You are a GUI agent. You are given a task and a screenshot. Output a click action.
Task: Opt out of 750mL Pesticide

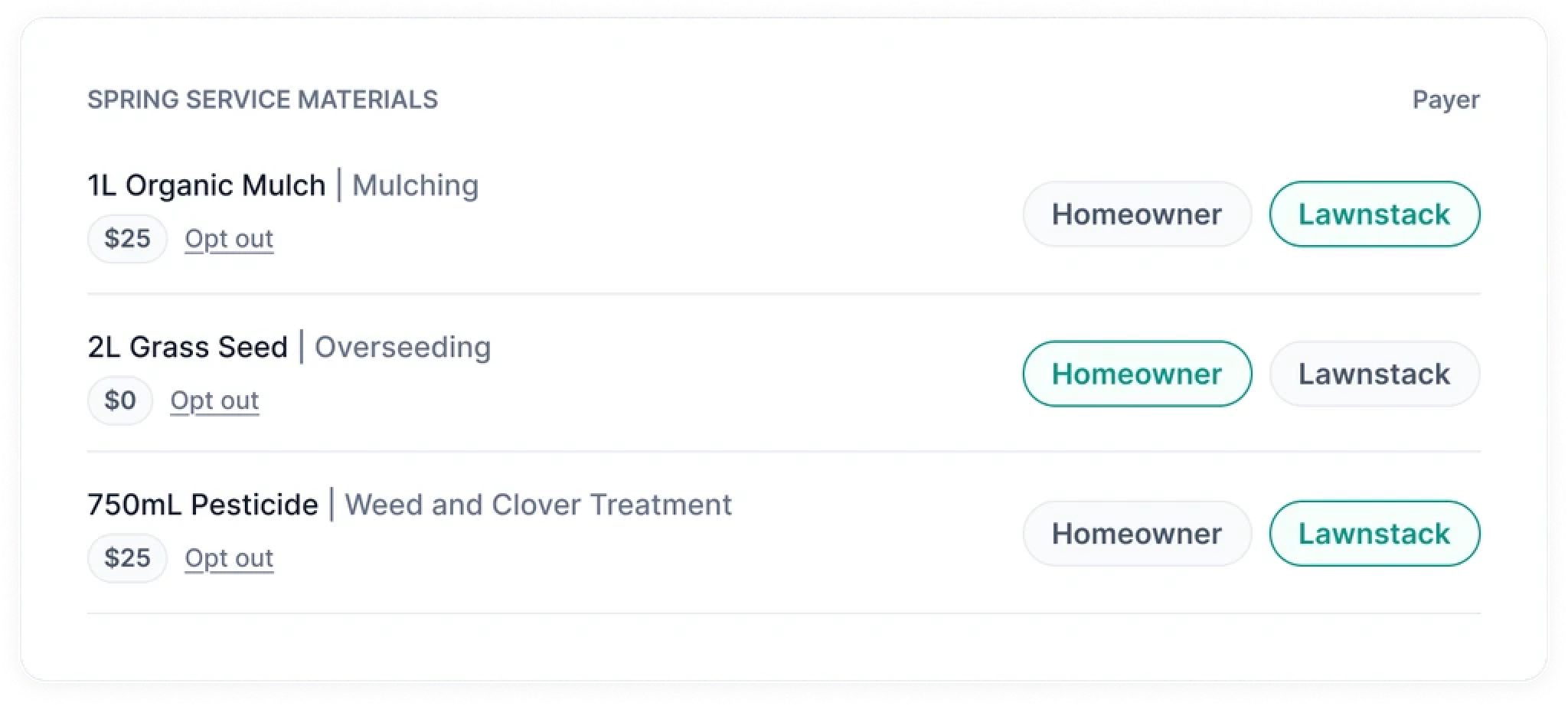[x=229, y=558]
